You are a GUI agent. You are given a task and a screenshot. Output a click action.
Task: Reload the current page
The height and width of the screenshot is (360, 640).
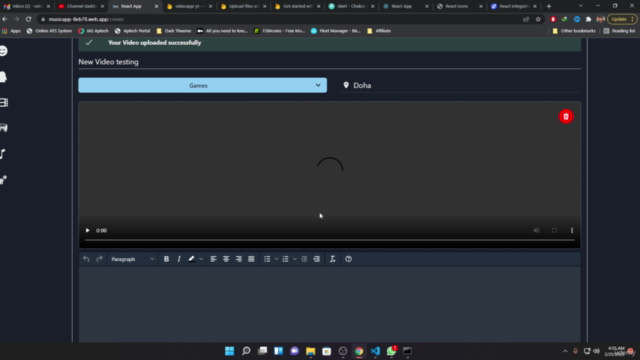pyautogui.click(x=28, y=19)
